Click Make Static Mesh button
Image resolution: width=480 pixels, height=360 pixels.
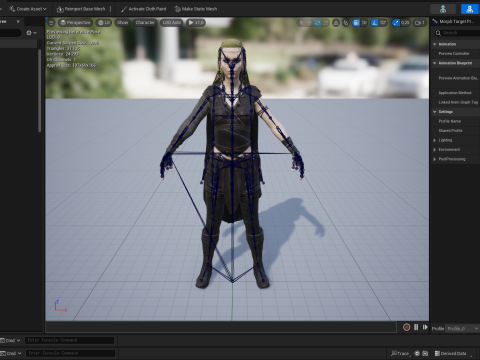pos(196,9)
